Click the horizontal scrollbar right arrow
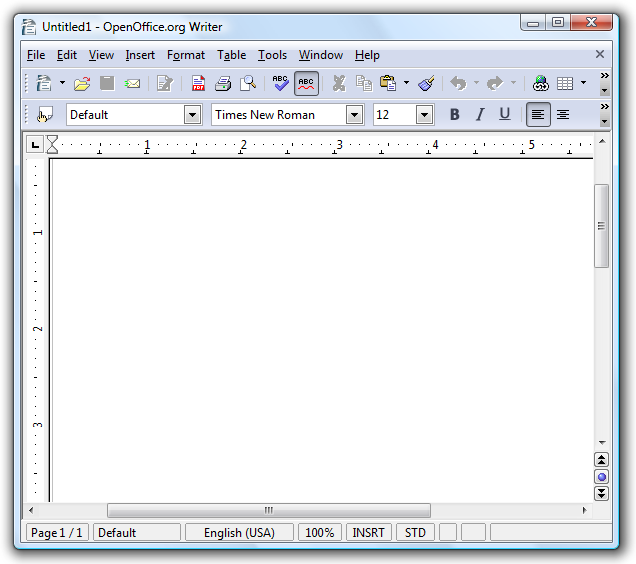Image resolution: width=636 pixels, height=564 pixels. pos(584,510)
